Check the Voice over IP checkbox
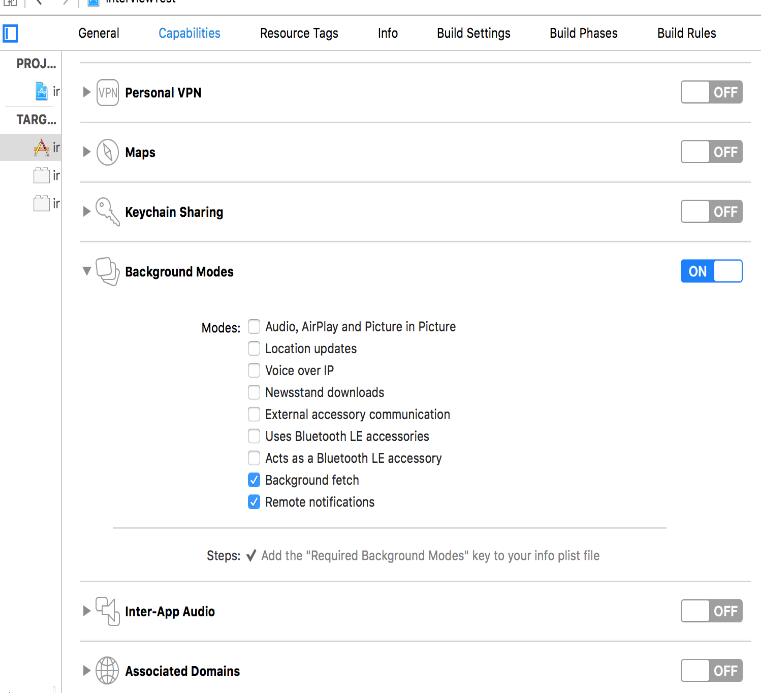The height and width of the screenshot is (698, 784). (x=254, y=371)
